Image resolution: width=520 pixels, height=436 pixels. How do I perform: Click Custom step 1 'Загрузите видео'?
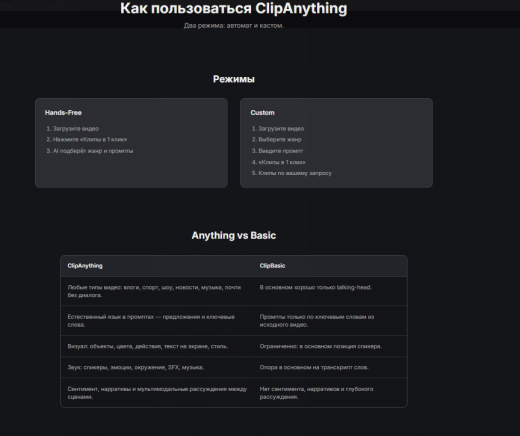(281, 129)
